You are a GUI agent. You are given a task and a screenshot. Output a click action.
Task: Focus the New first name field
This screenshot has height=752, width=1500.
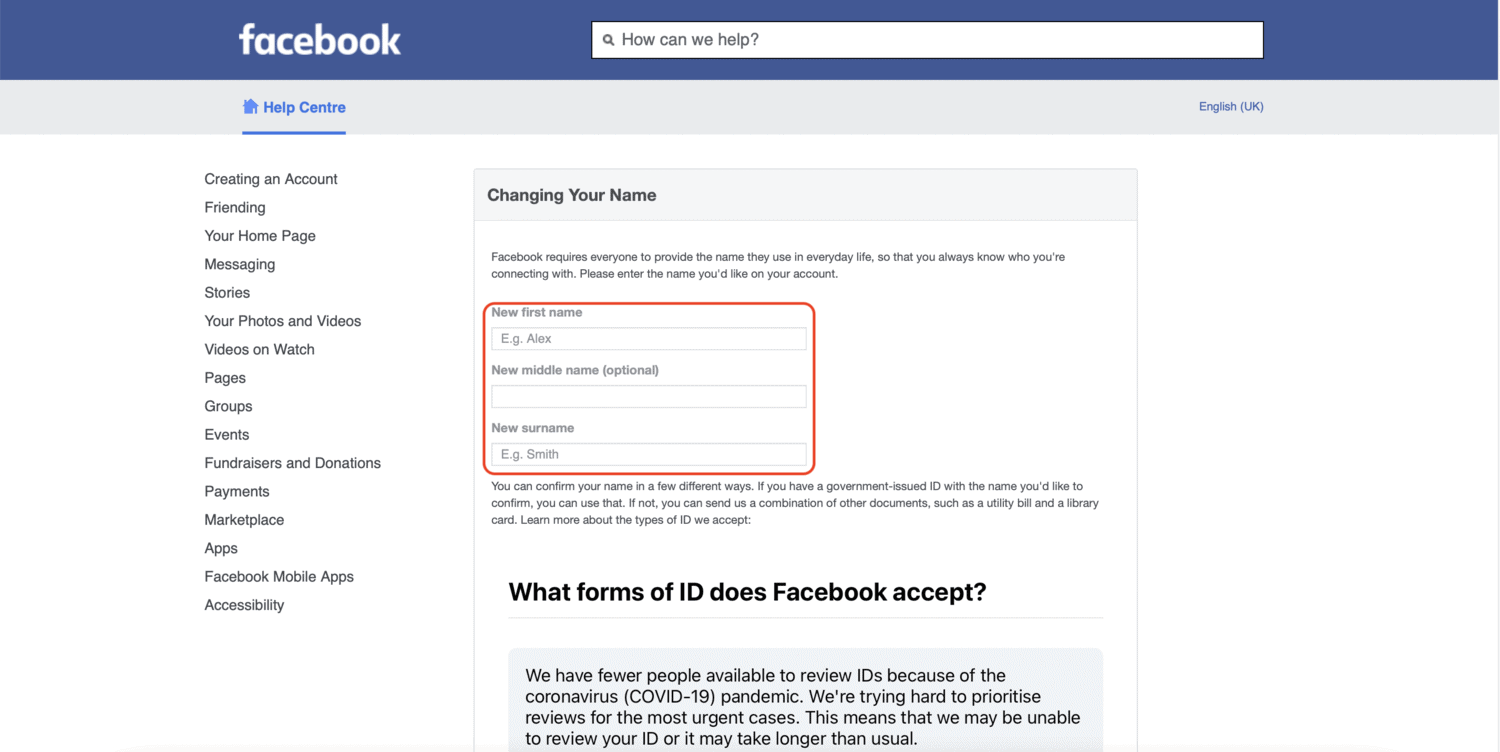click(x=648, y=339)
